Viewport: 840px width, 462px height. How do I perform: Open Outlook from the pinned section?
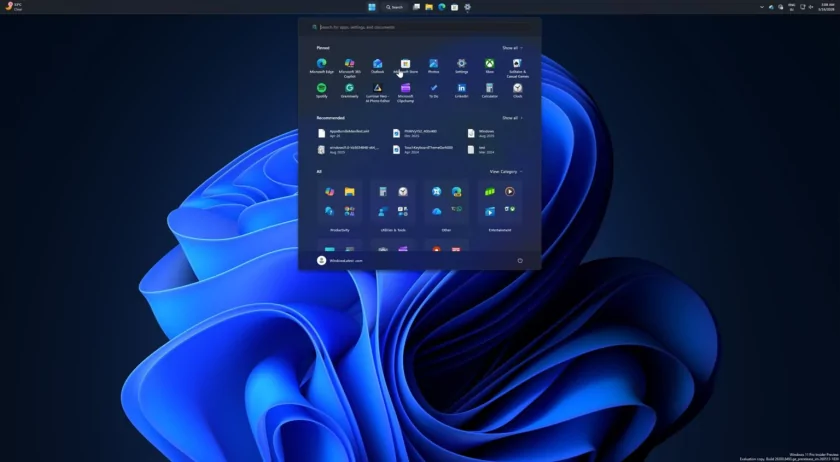tap(378, 66)
